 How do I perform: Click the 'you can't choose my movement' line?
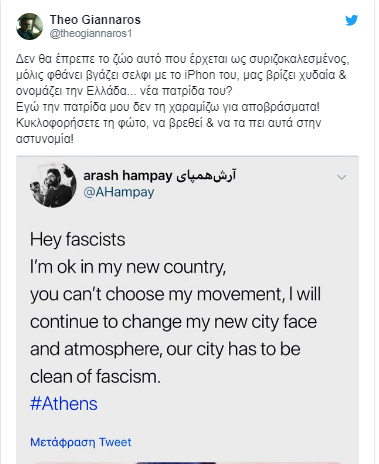point(175,295)
